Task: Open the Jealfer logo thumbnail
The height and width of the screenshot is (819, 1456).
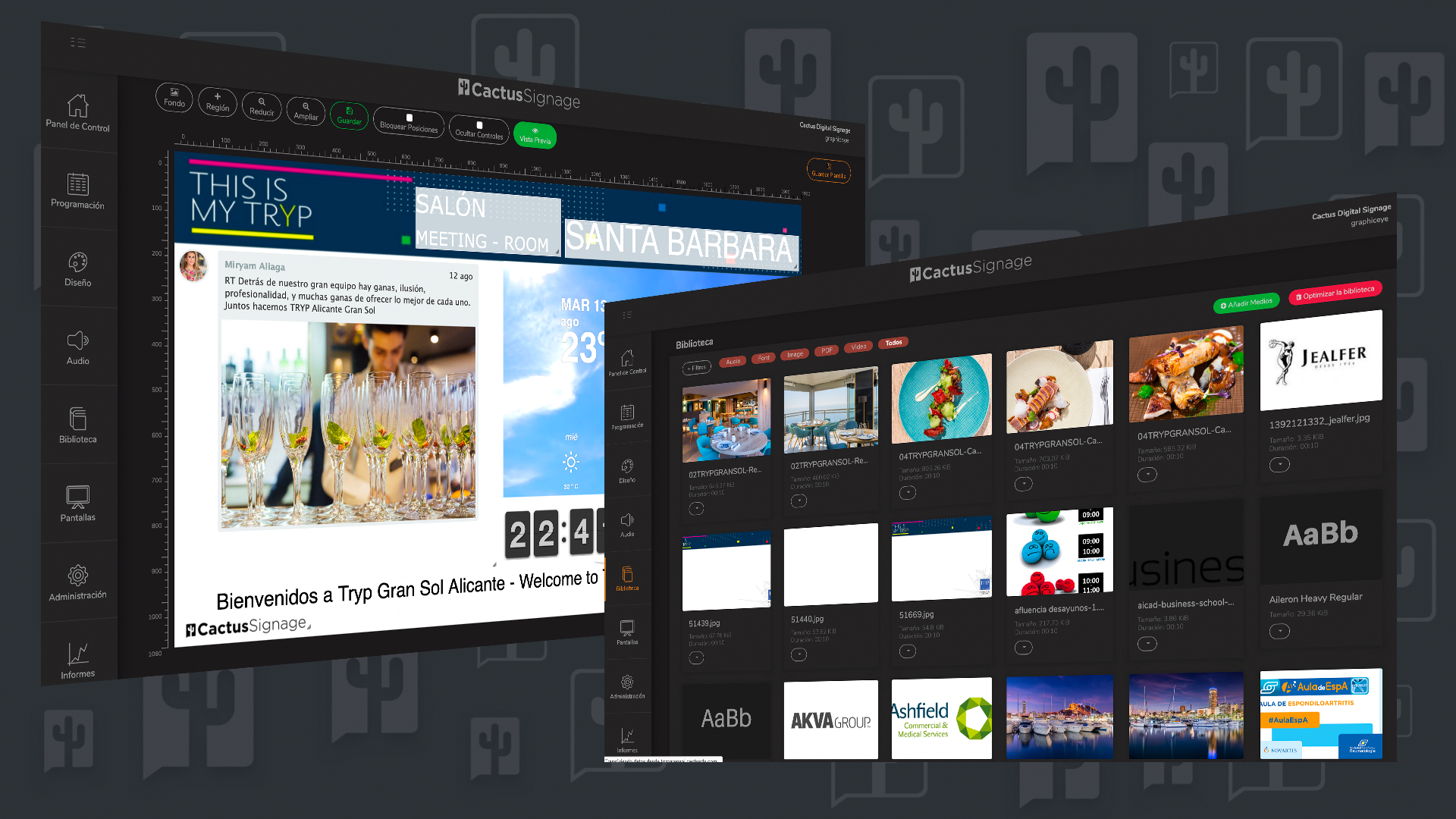Action: (1321, 360)
